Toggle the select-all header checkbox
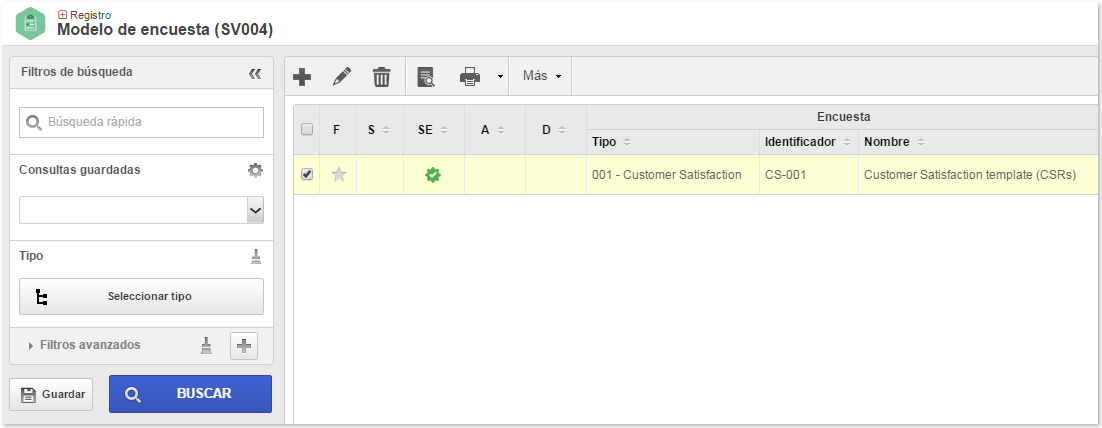Screen dimensions: 1102x428 point(306,129)
